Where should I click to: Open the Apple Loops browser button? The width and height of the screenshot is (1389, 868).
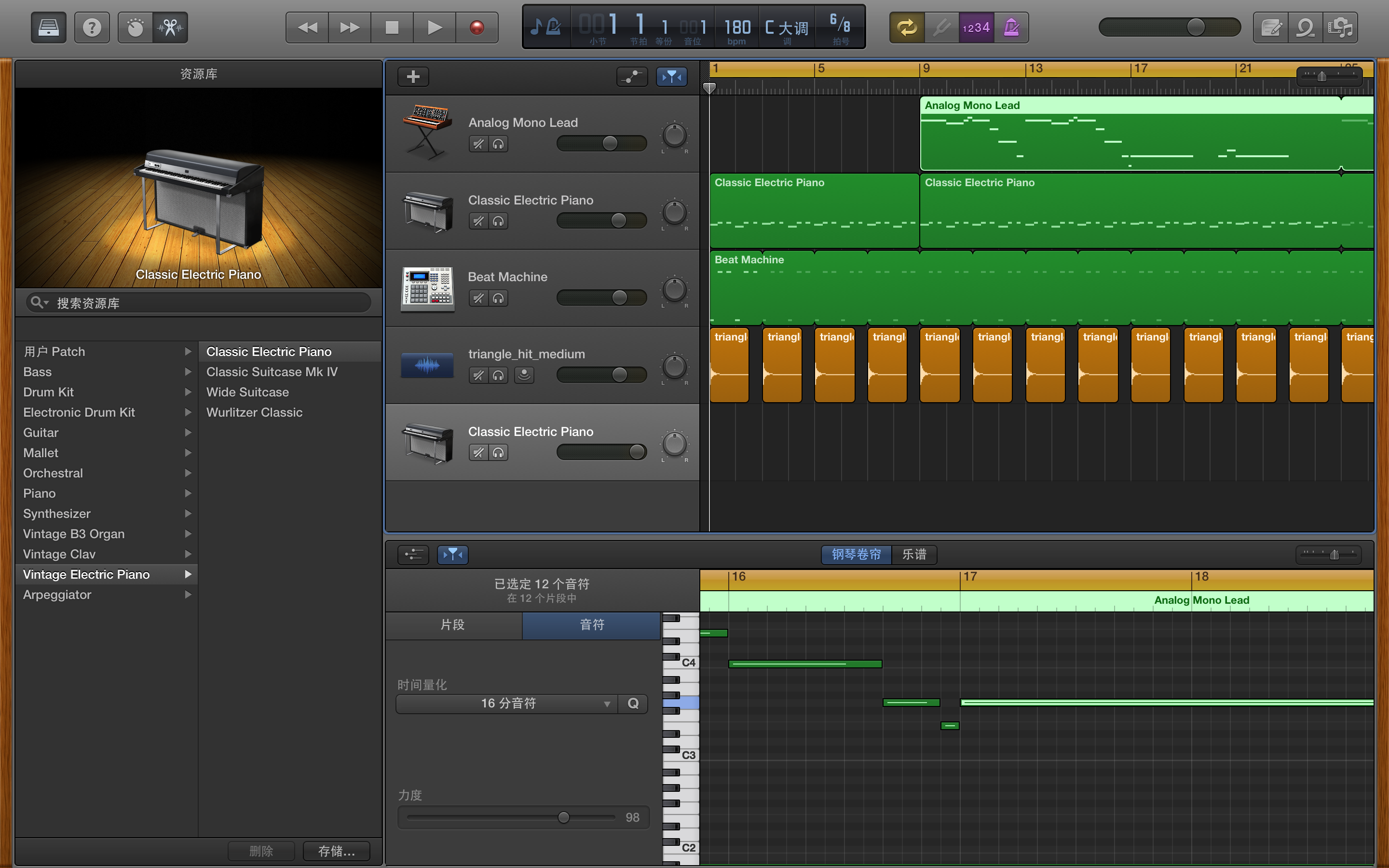coord(1306,27)
